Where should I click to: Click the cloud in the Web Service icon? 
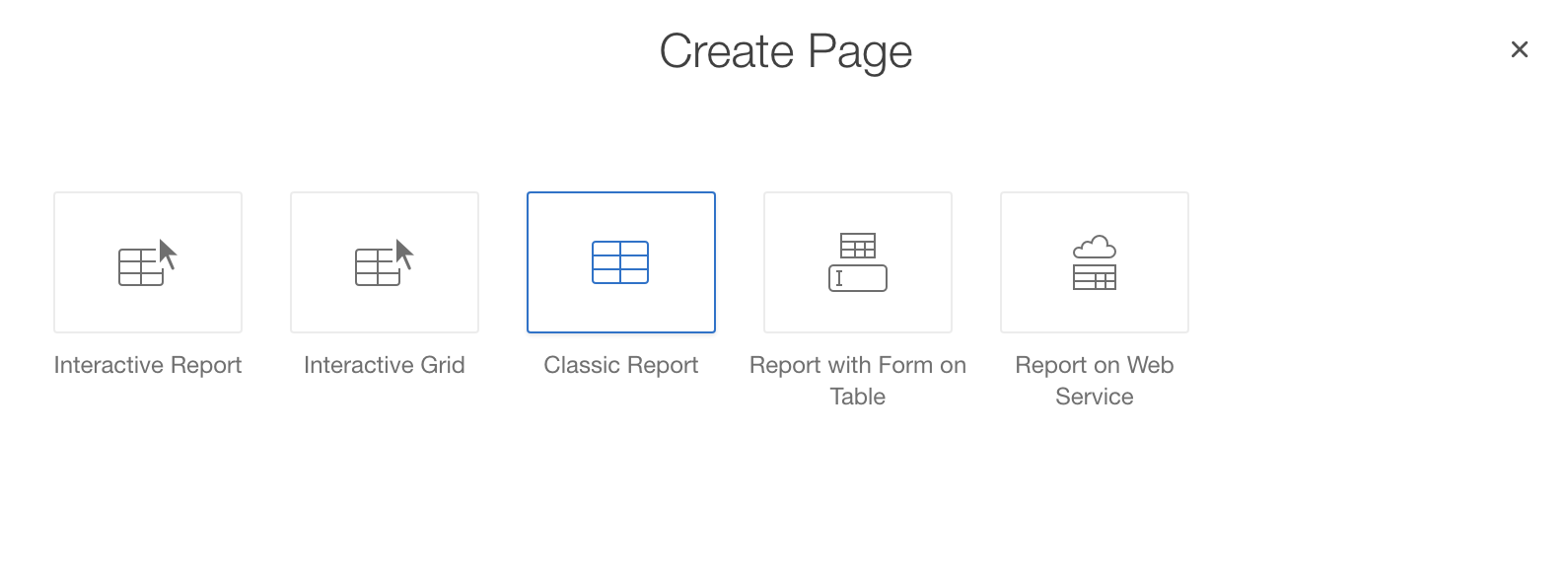point(1095,247)
